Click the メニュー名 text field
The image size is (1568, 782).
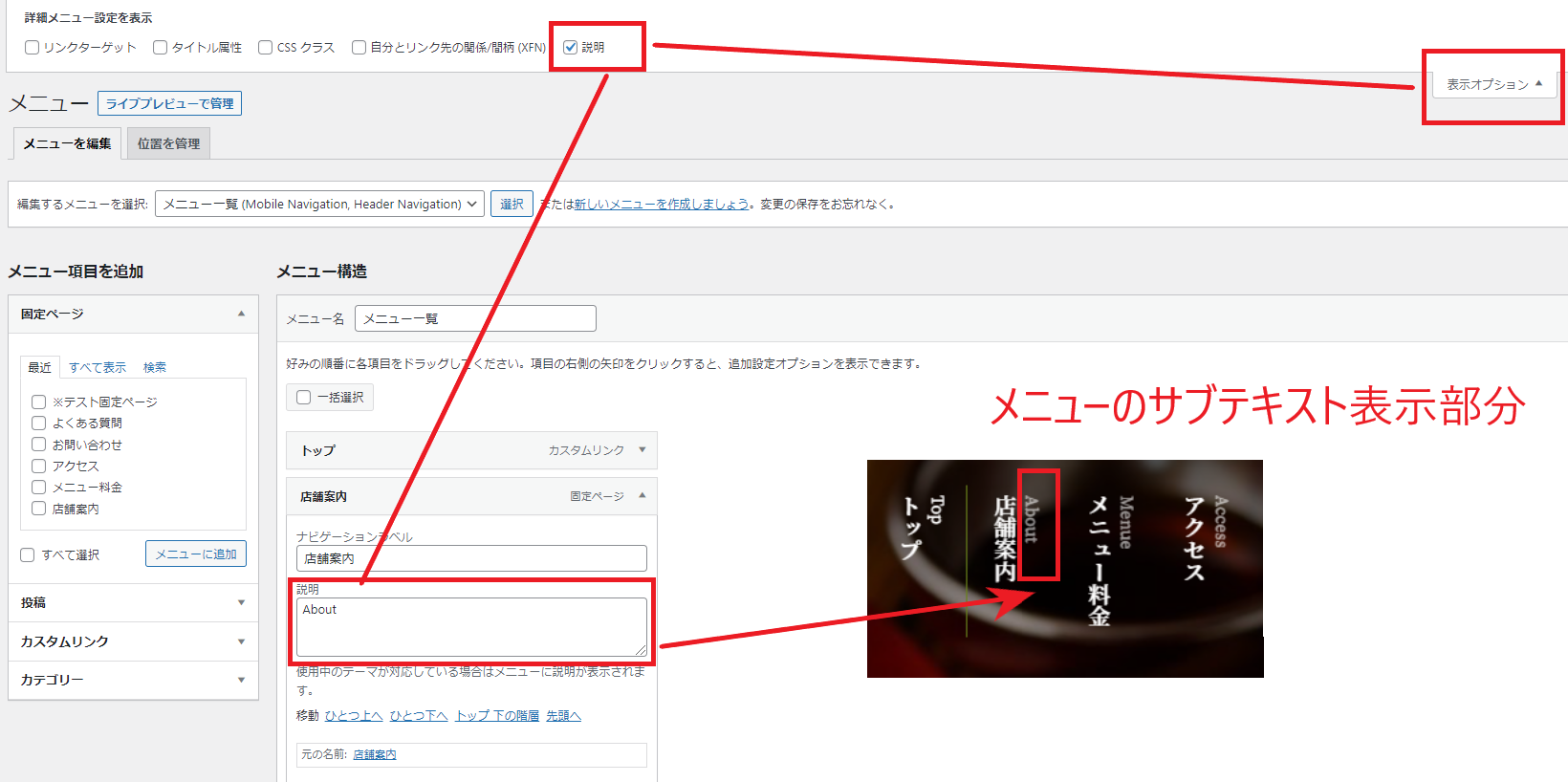(475, 318)
